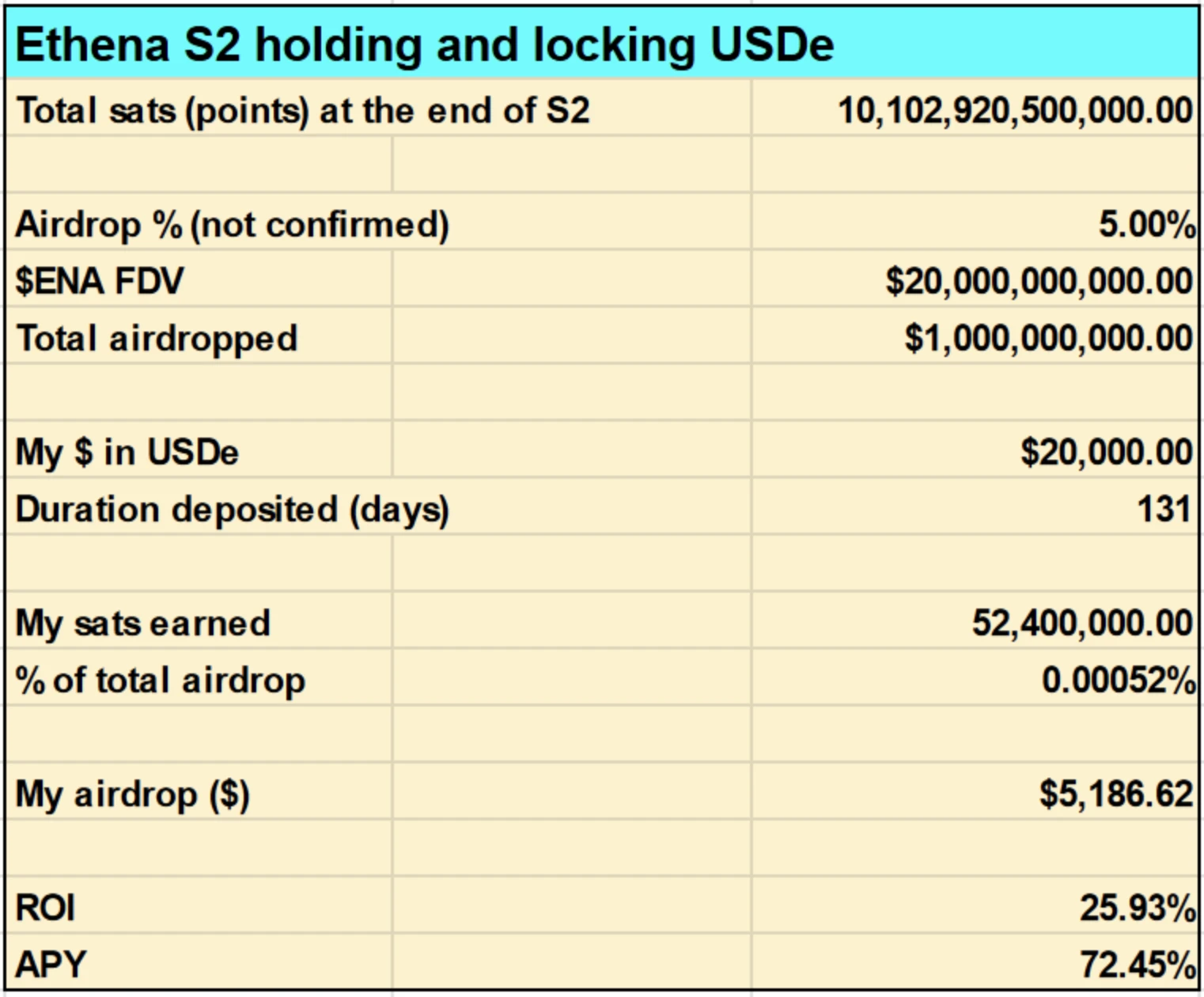Click the 'Airdrop % (not confirmed)' label cell
1204x997 pixels.
[232, 225]
